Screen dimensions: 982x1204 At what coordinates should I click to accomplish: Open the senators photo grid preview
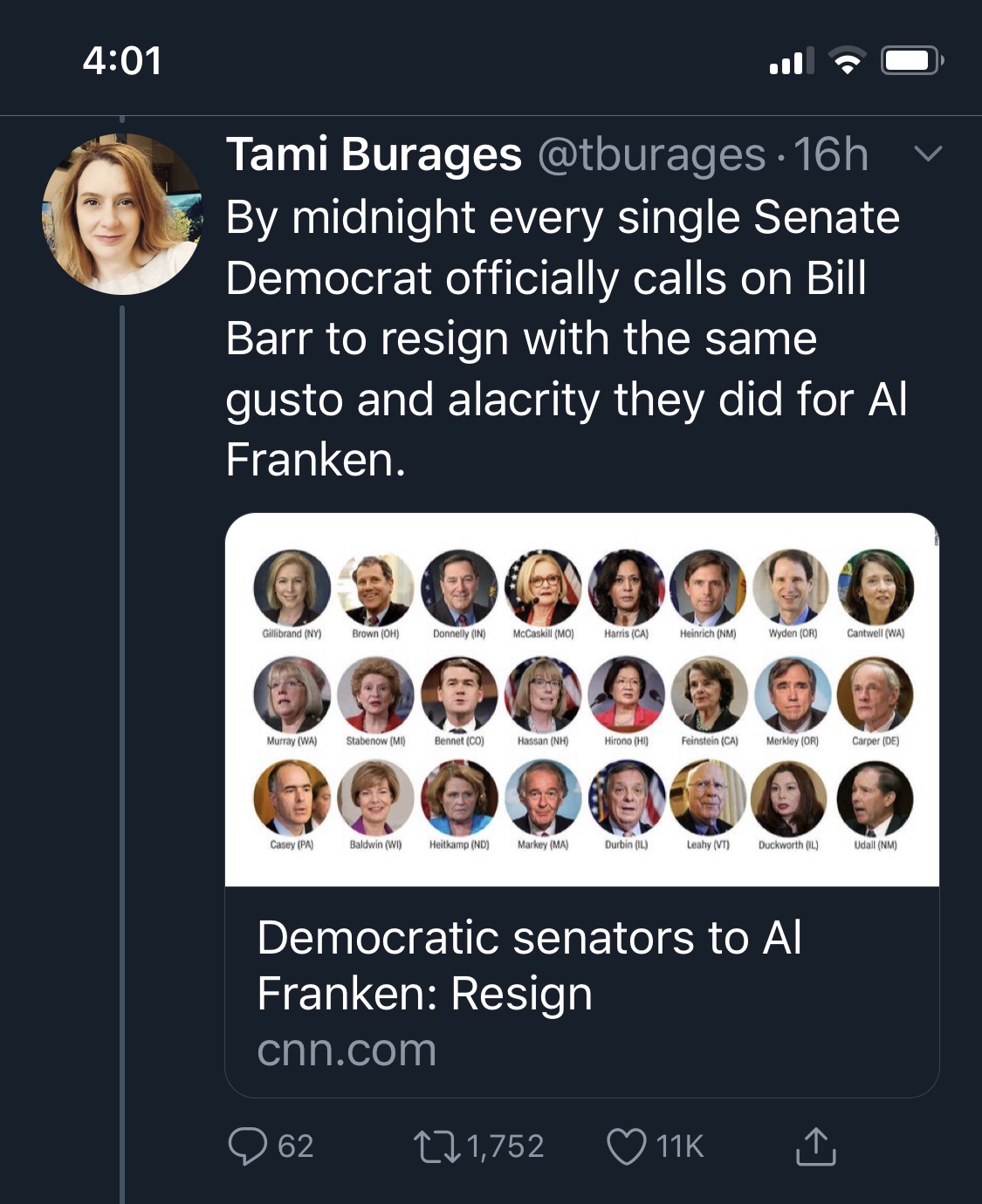[582, 700]
